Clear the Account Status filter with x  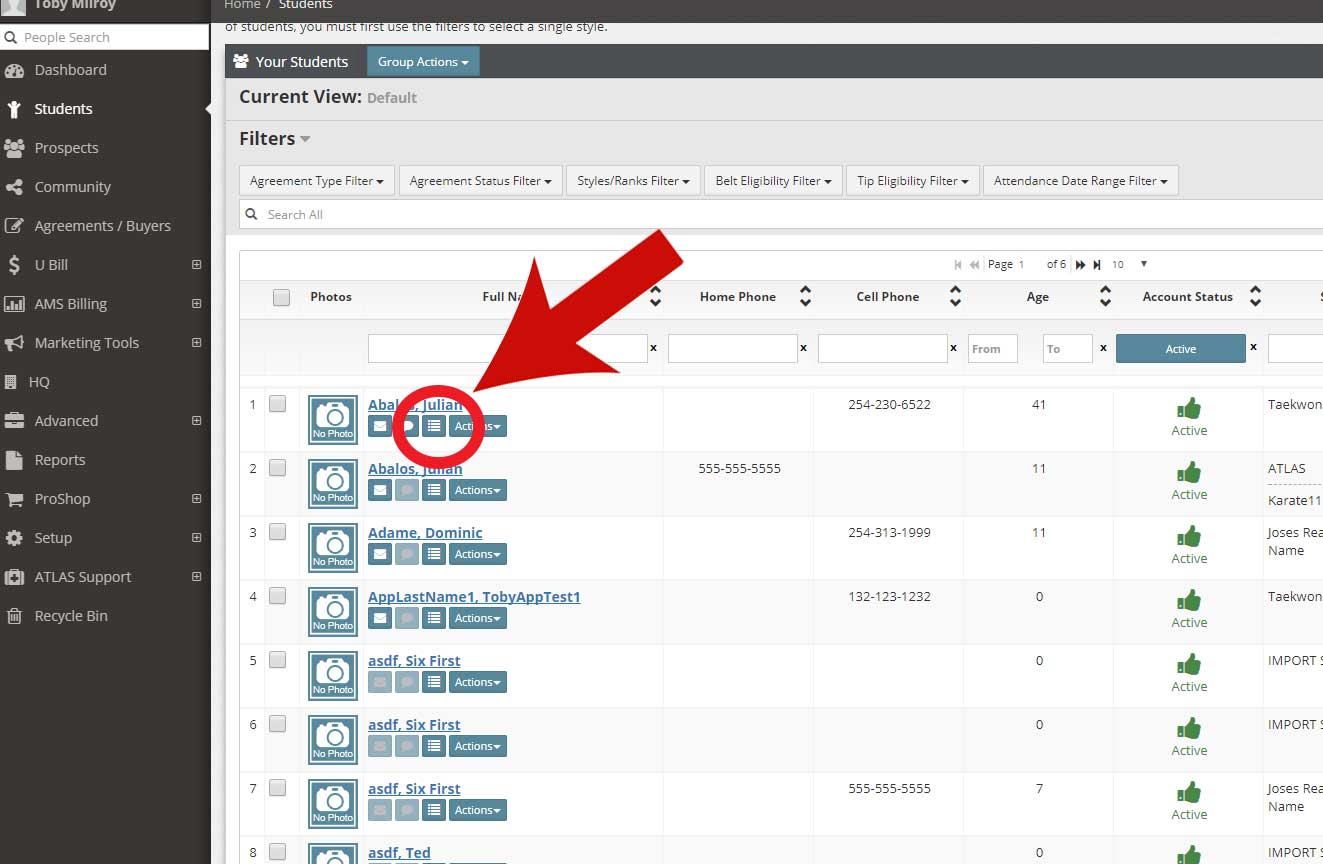click(1253, 348)
